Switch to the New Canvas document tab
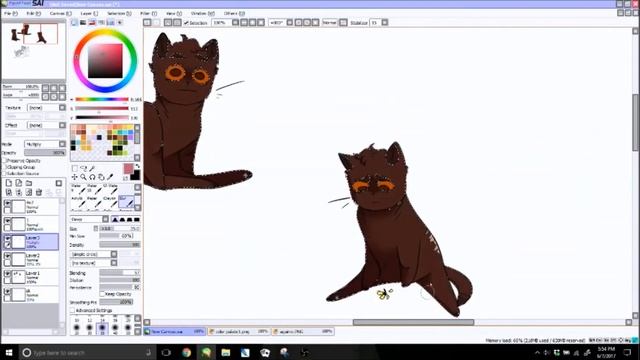Screen dimensions: 640x360 tap(175, 331)
